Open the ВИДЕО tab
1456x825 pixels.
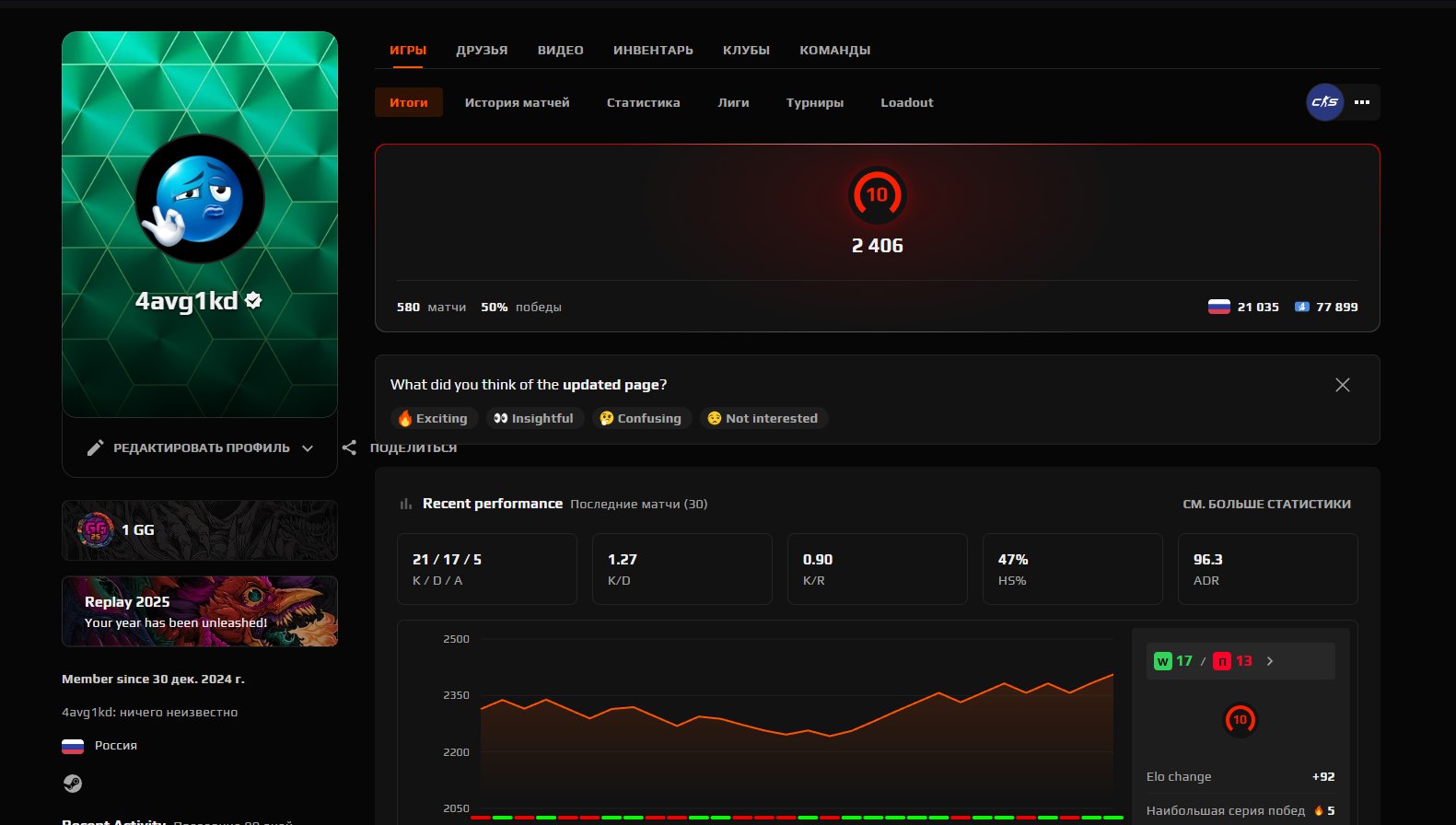tap(561, 50)
